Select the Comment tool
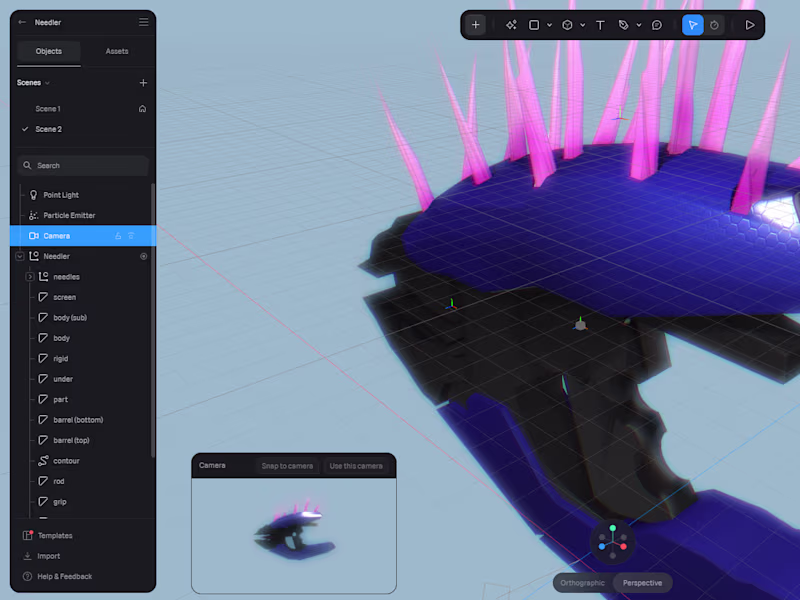The height and width of the screenshot is (600, 800). point(657,24)
